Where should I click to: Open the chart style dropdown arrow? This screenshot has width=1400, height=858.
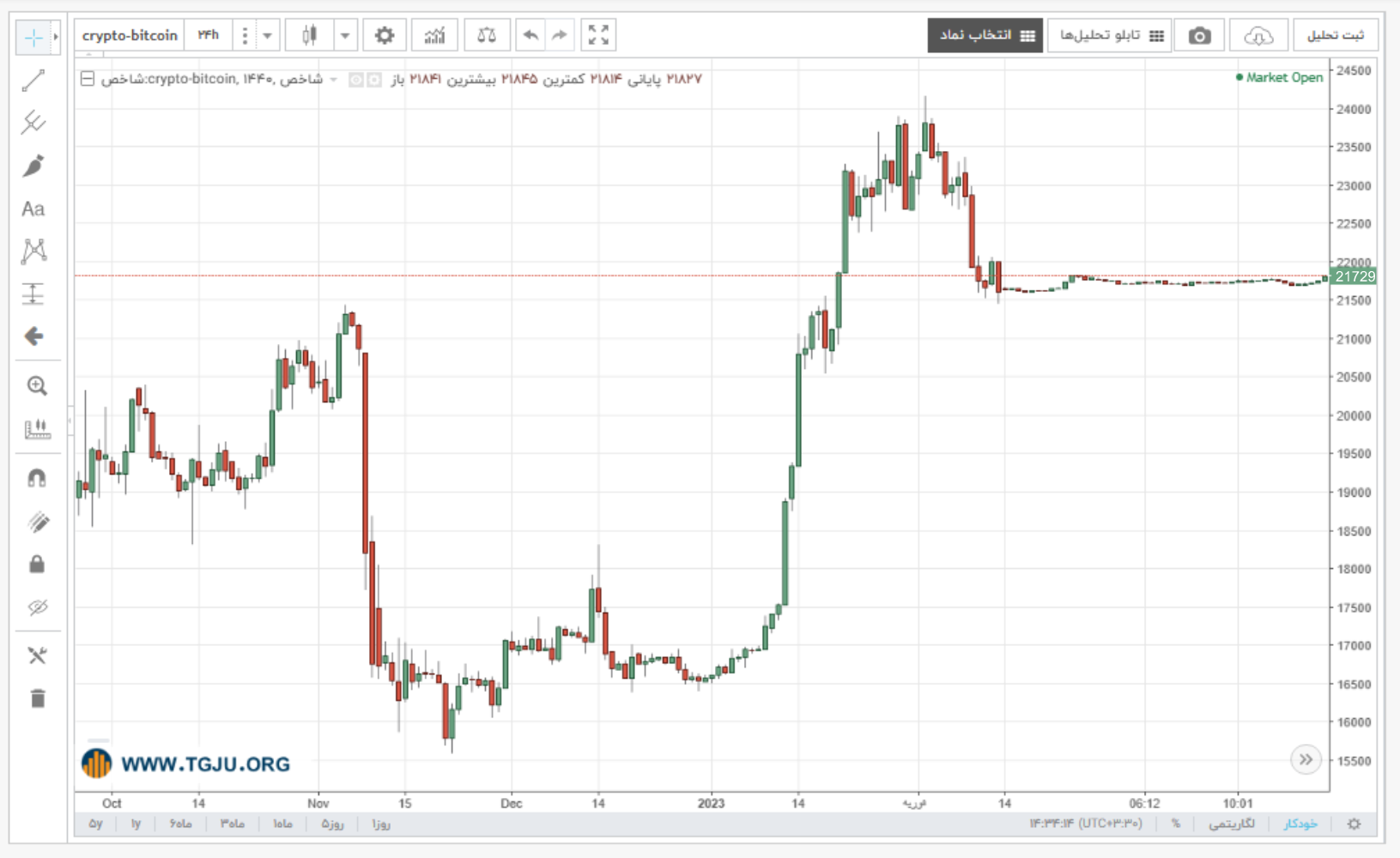[345, 35]
